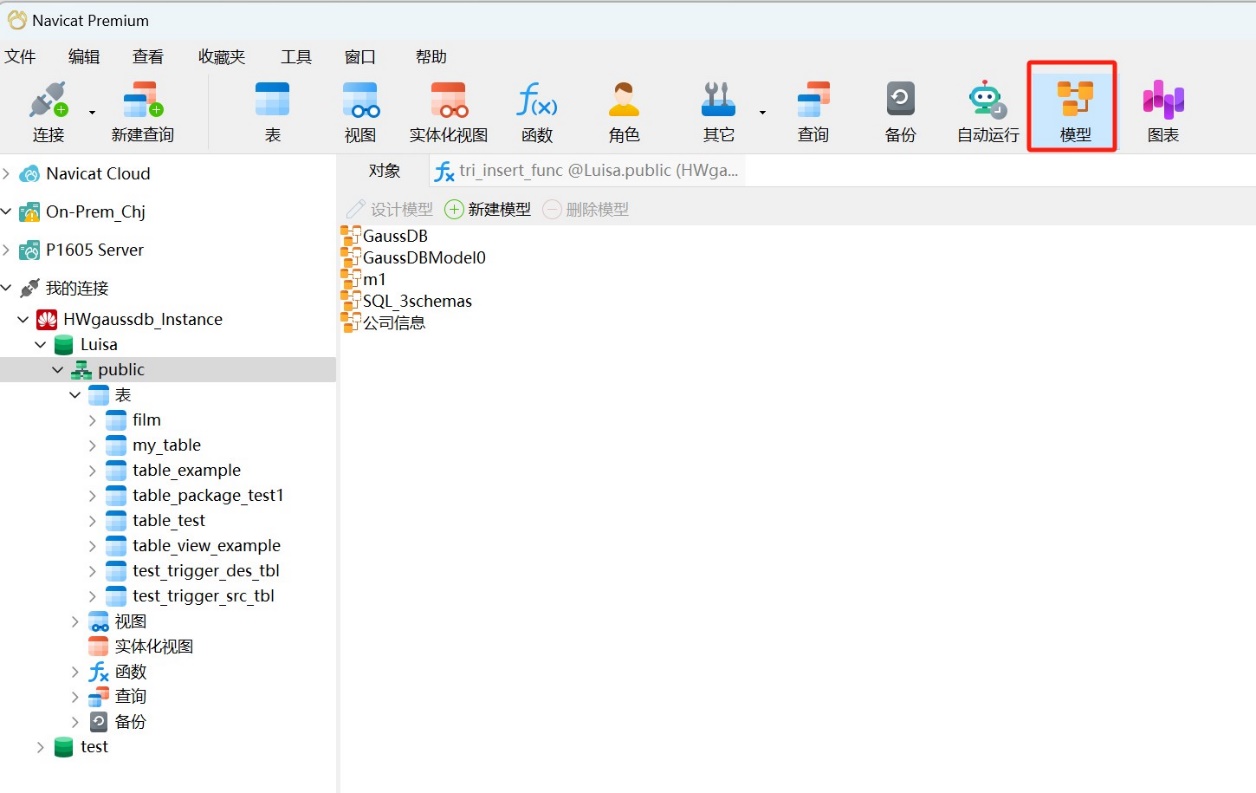Open the 查看 menu
The image size is (1256, 793).
pyautogui.click(x=148, y=57)
